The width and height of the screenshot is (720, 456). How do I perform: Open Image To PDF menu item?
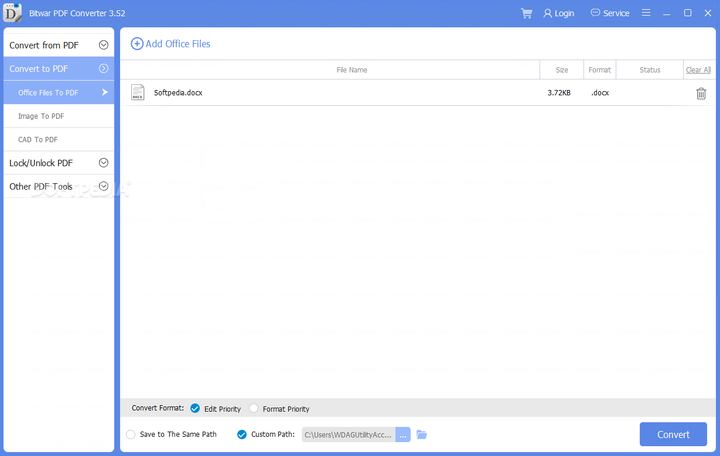[59, 116]
